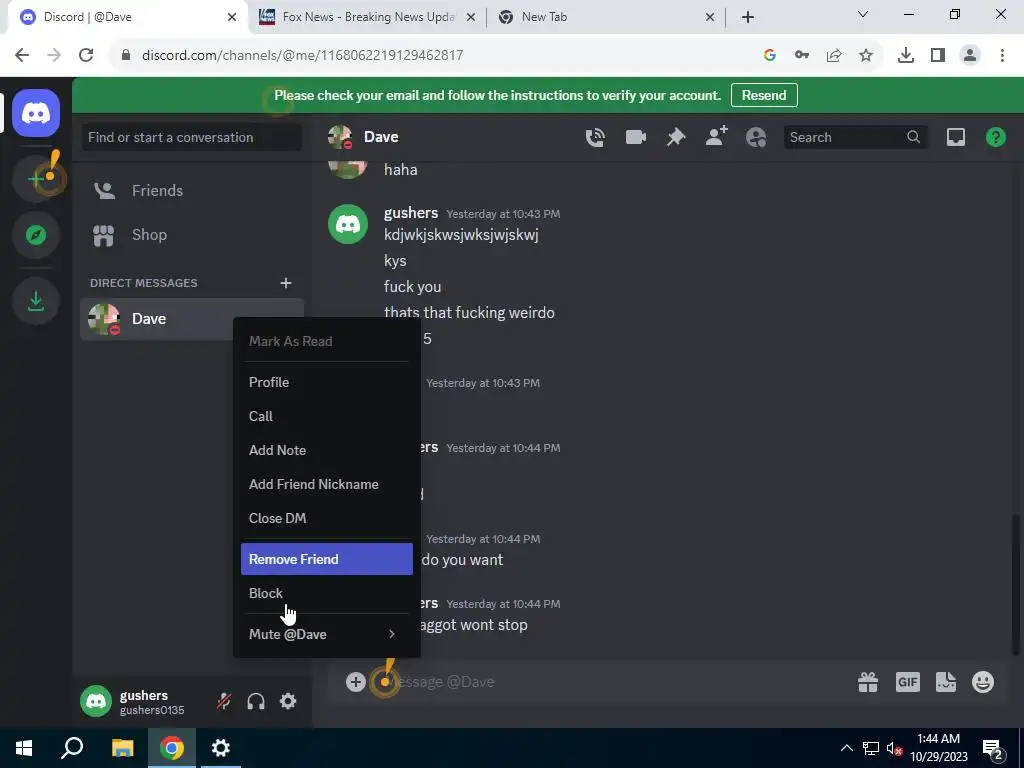Click the upload attachment plus button
Image resolution: width=1024 pixels, height=768 pixels.
tap(355, 682)
